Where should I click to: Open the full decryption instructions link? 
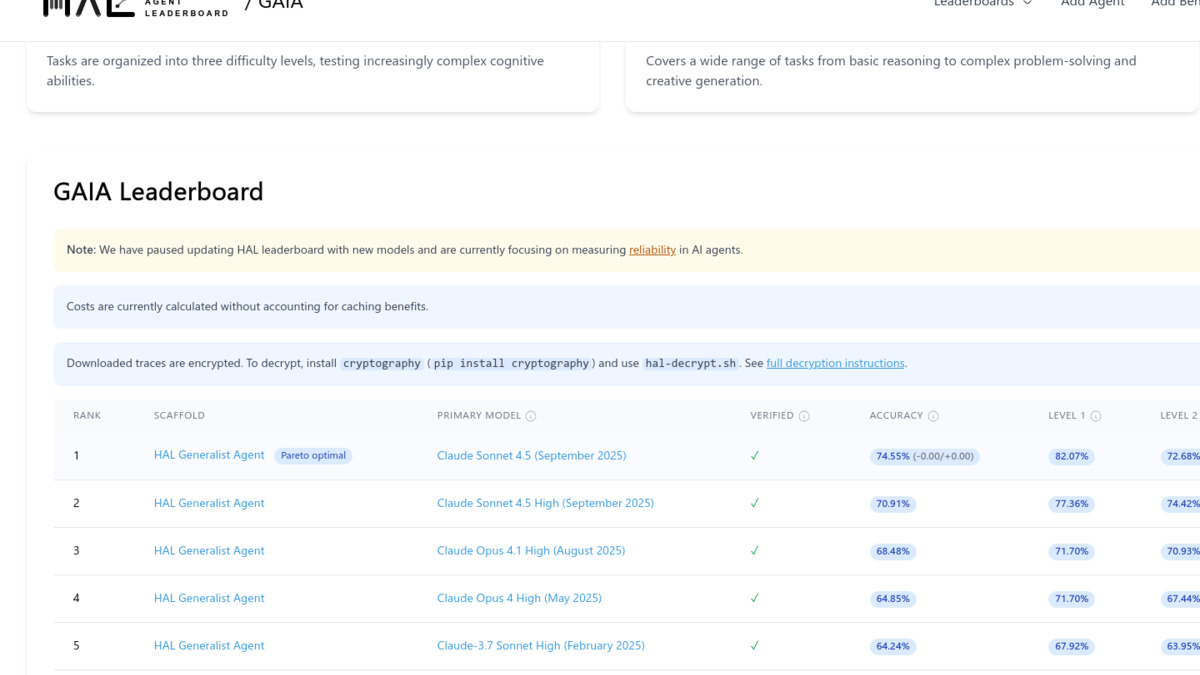pos(835,363)
